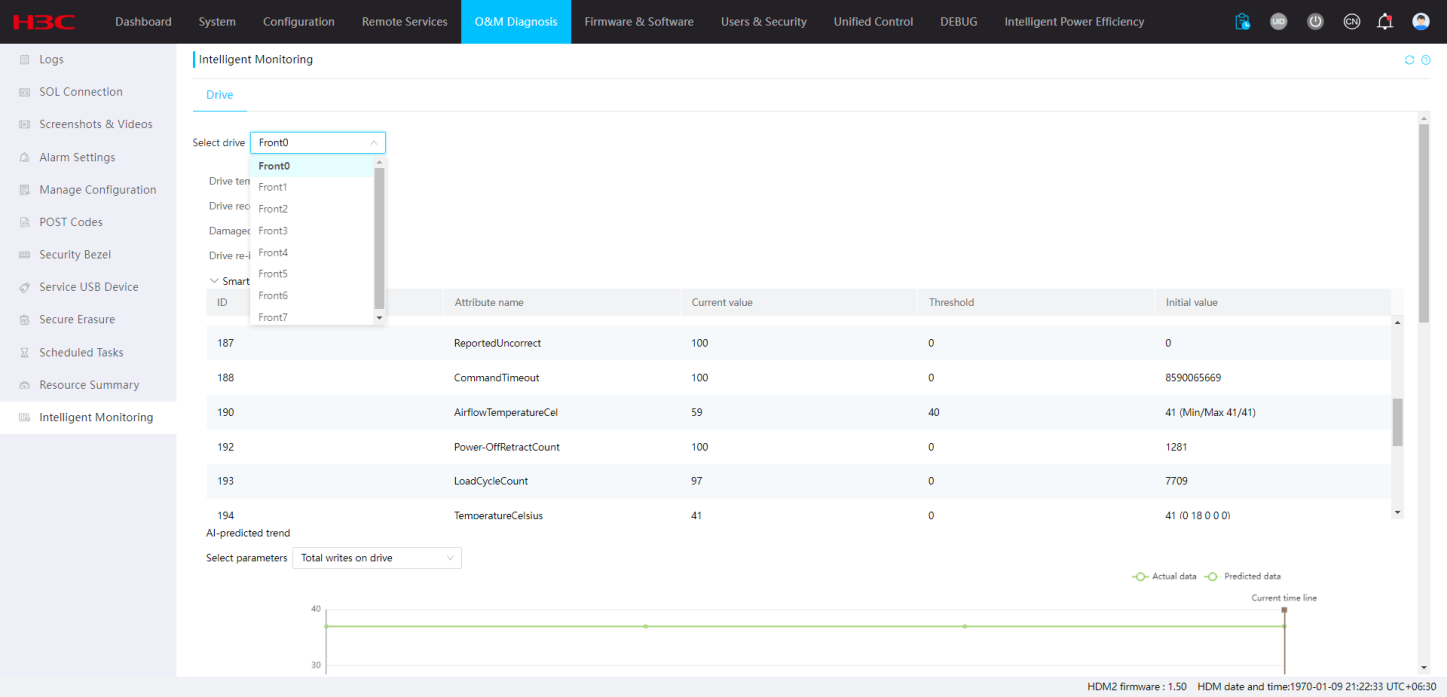Viewport: 1447px width, 697px height.
Task: Choose Front7 in the drive list
Action: click(x=312, y=317)
